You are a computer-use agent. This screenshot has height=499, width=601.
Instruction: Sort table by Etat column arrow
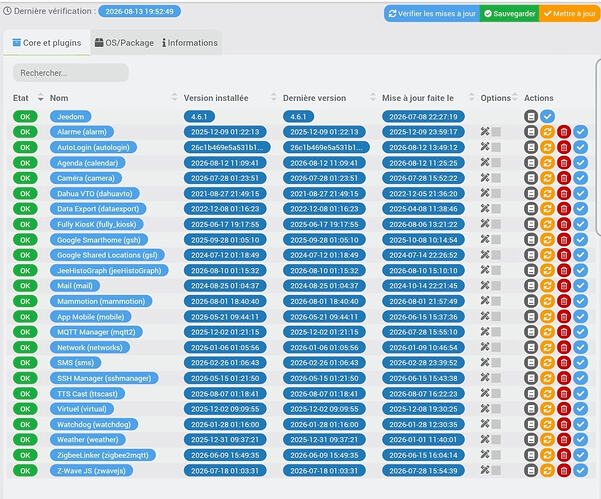(40, 98)
